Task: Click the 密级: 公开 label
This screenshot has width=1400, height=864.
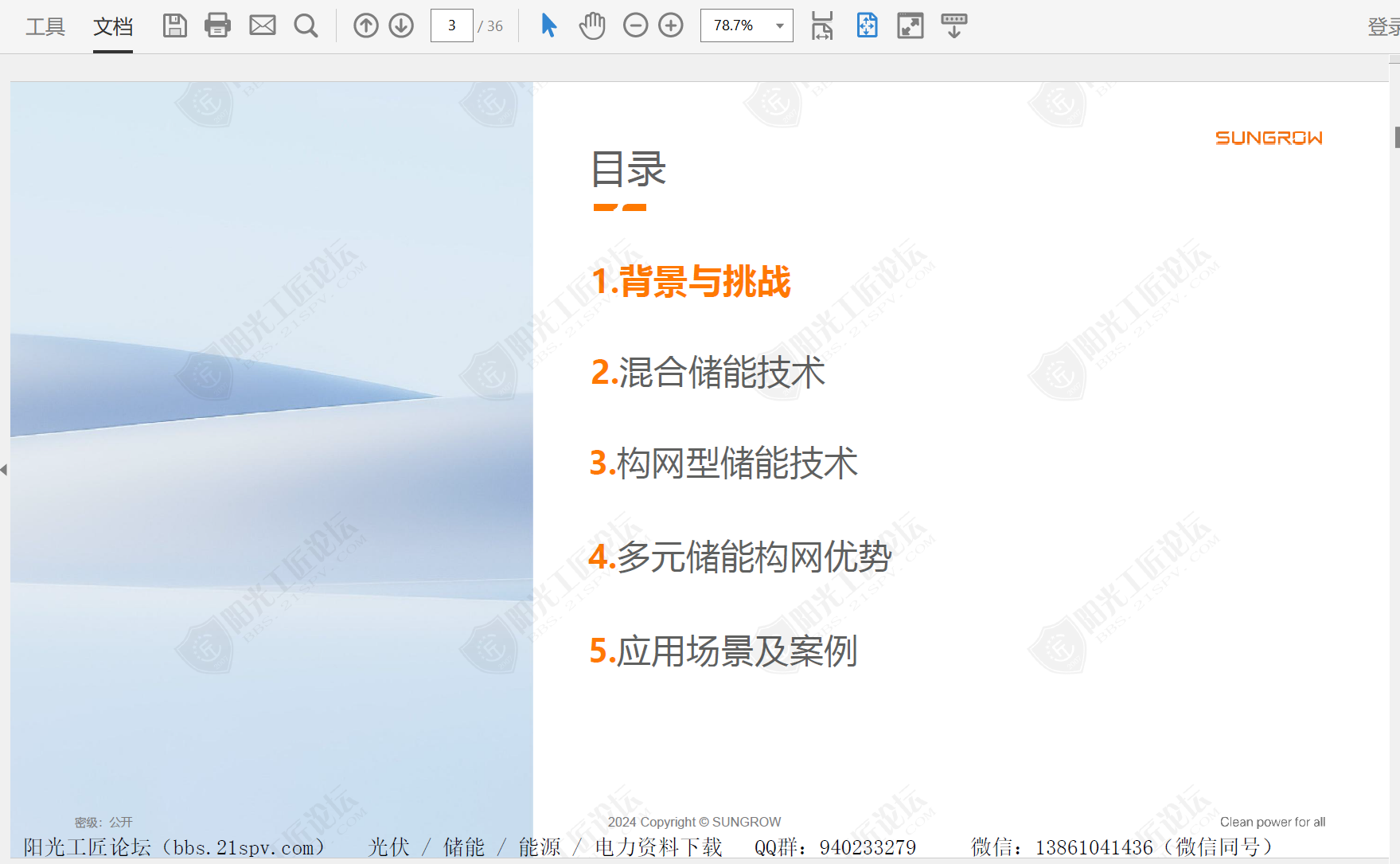Action: (x=103, y=823)
